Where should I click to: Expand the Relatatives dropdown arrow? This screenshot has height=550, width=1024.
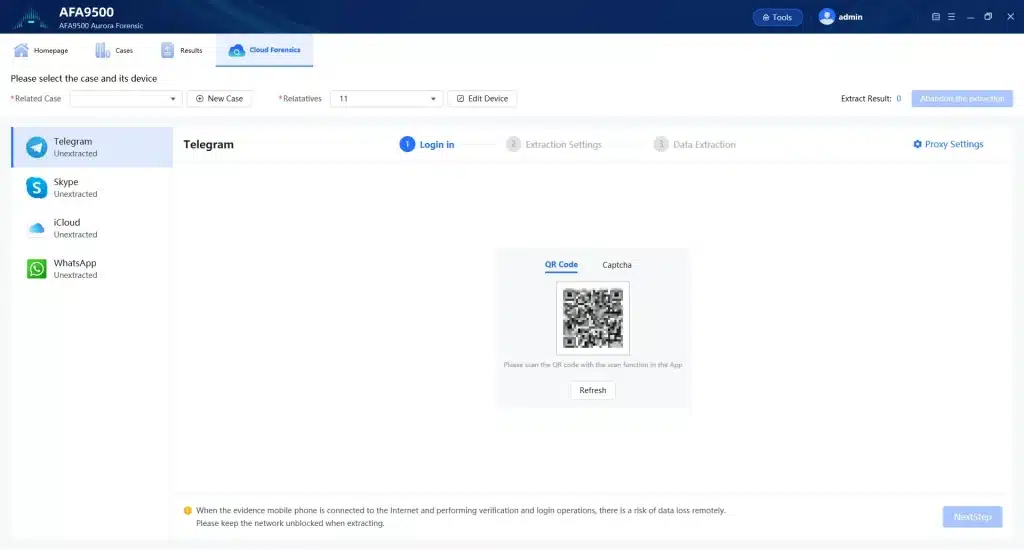pyautogui.click(x=433, y=99)
